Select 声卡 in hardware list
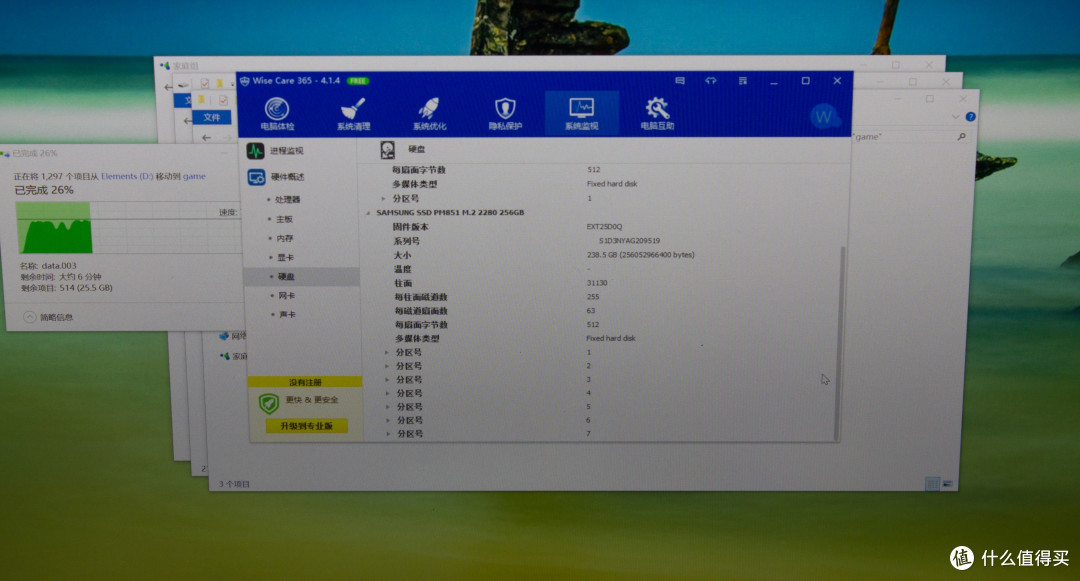The image size is (1080, 581). click(287, 315)
